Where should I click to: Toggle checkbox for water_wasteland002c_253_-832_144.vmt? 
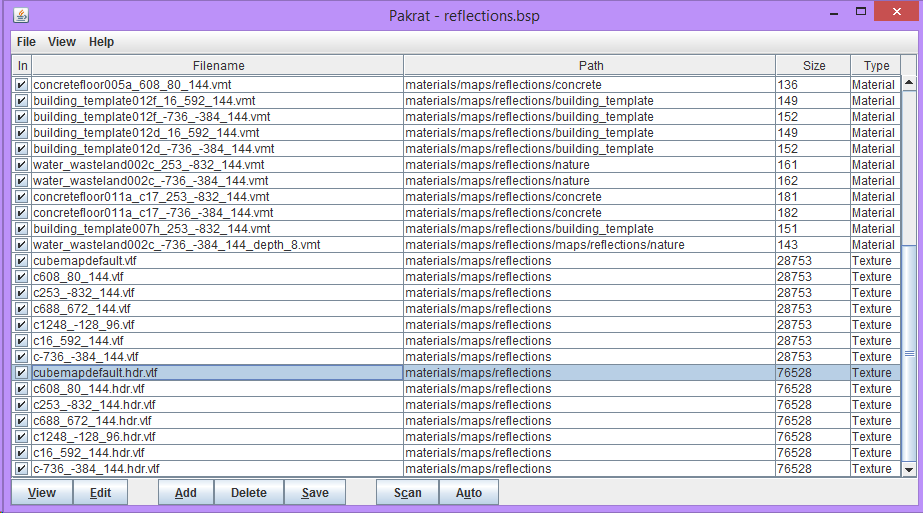(x=21, y=165)
